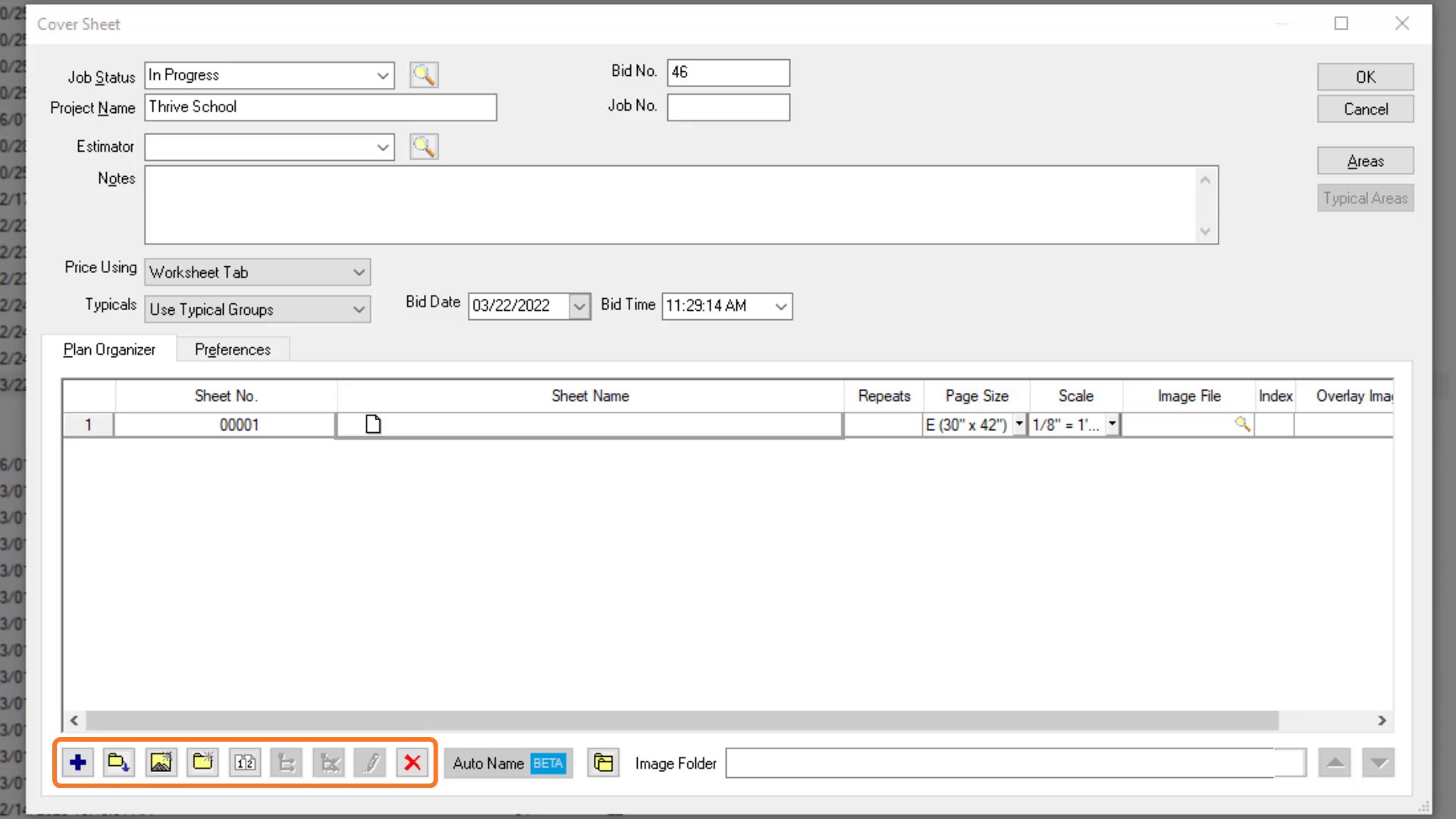Switch to the Preferences tab
Image resolution: width=1456 pixels, height=819 pixels.
click(232, 350)
